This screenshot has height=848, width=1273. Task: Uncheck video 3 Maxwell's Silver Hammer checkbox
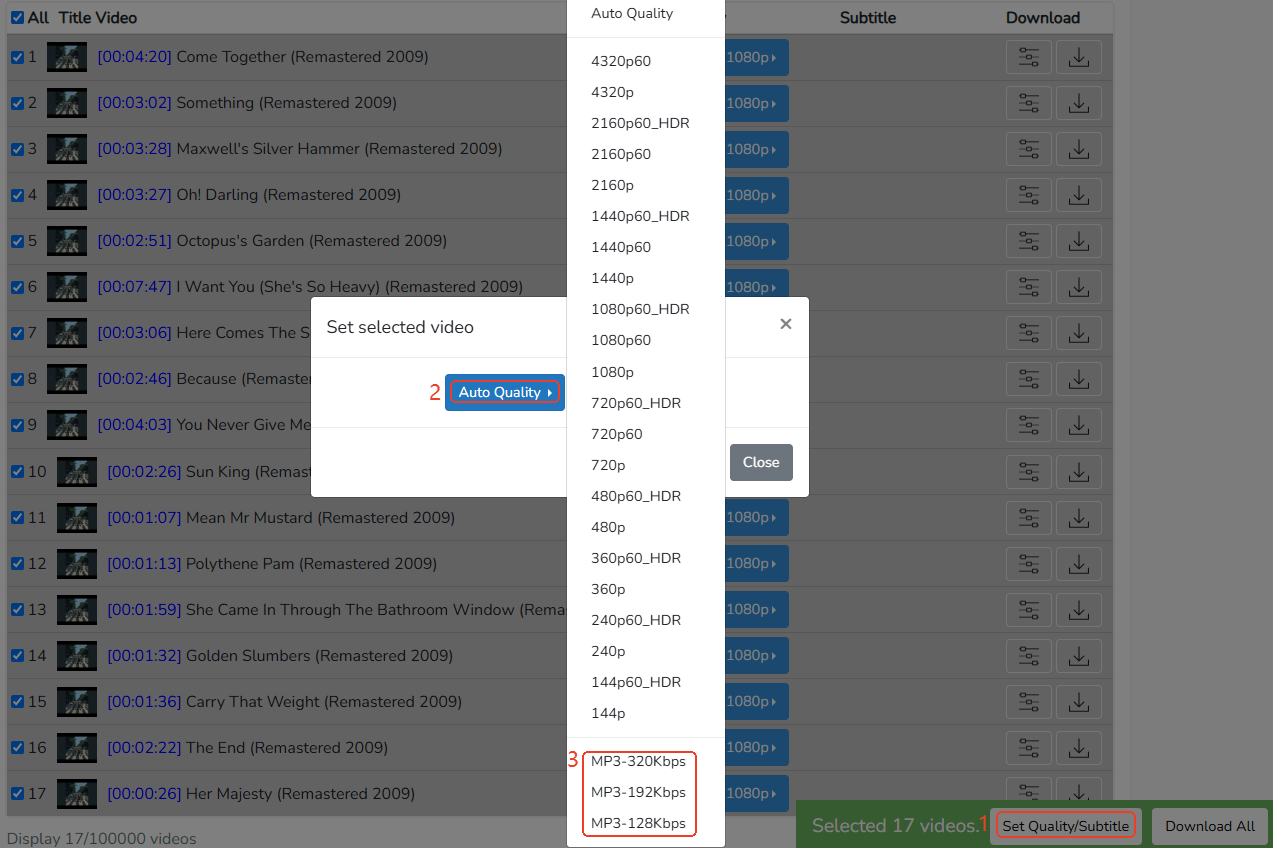click(17, 149)
